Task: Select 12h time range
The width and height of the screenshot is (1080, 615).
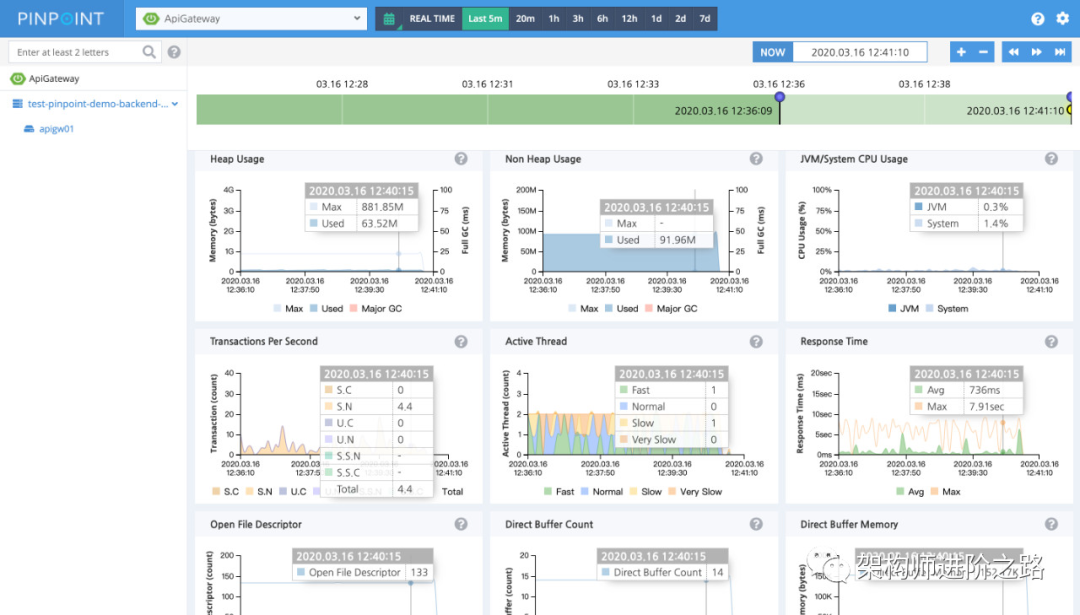Action: coord(630,19)
